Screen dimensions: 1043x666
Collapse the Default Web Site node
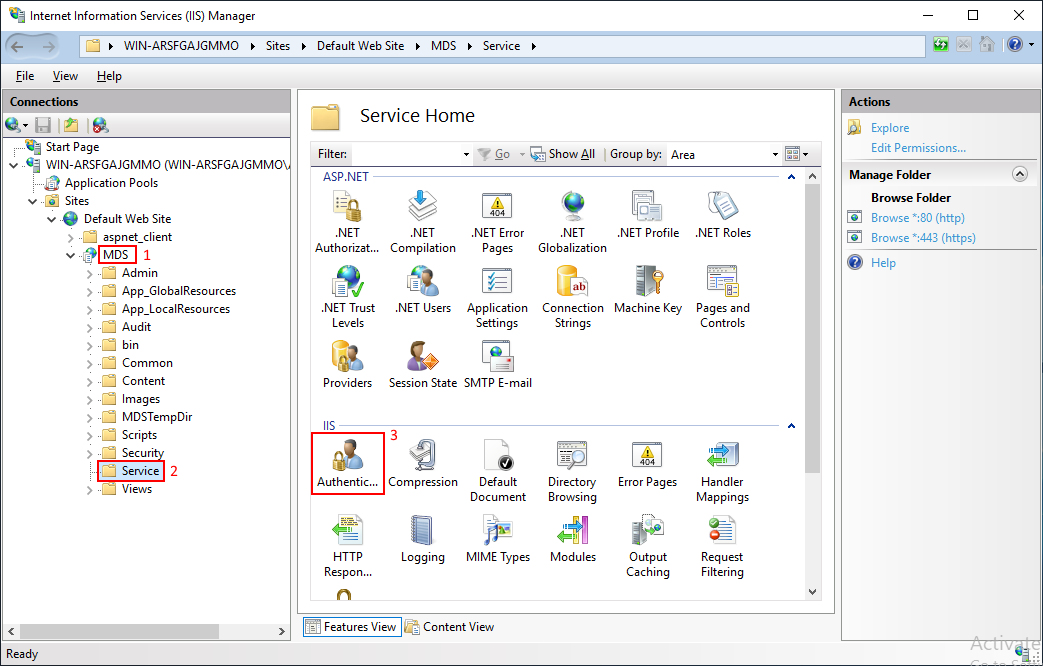coord(52,219)
